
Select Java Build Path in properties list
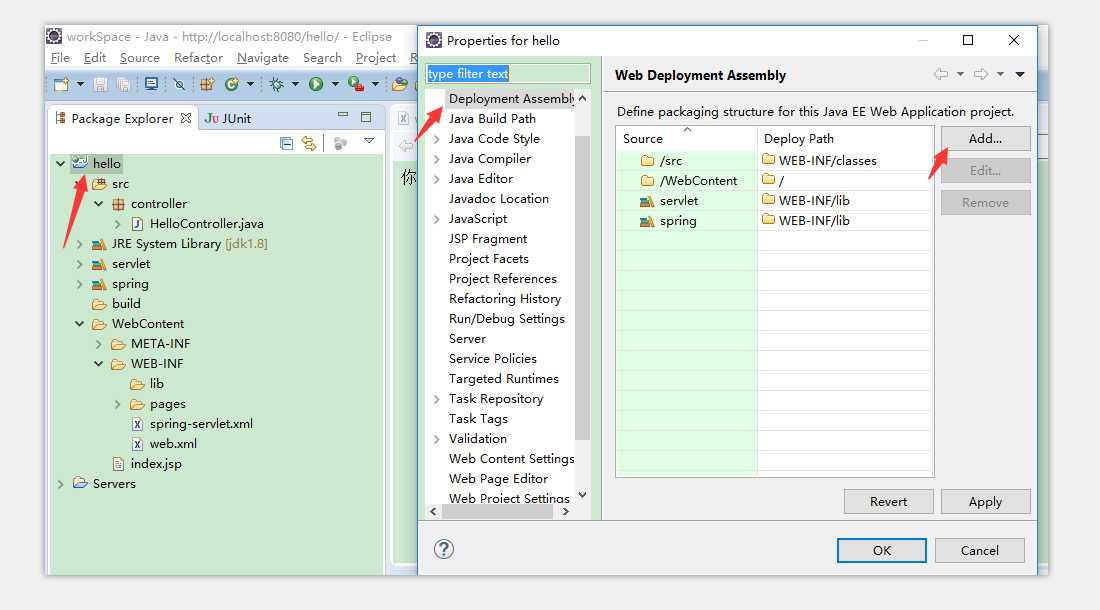492,119
